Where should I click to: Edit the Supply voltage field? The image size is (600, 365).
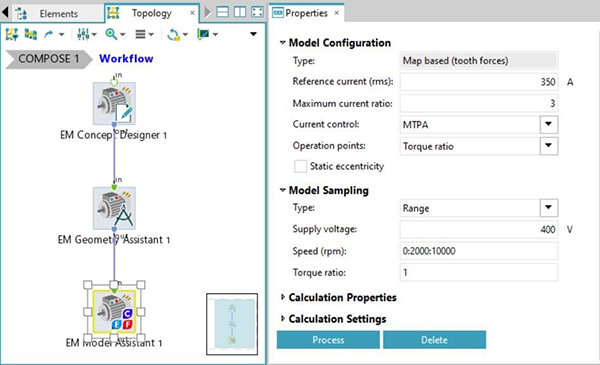[478, 229]
